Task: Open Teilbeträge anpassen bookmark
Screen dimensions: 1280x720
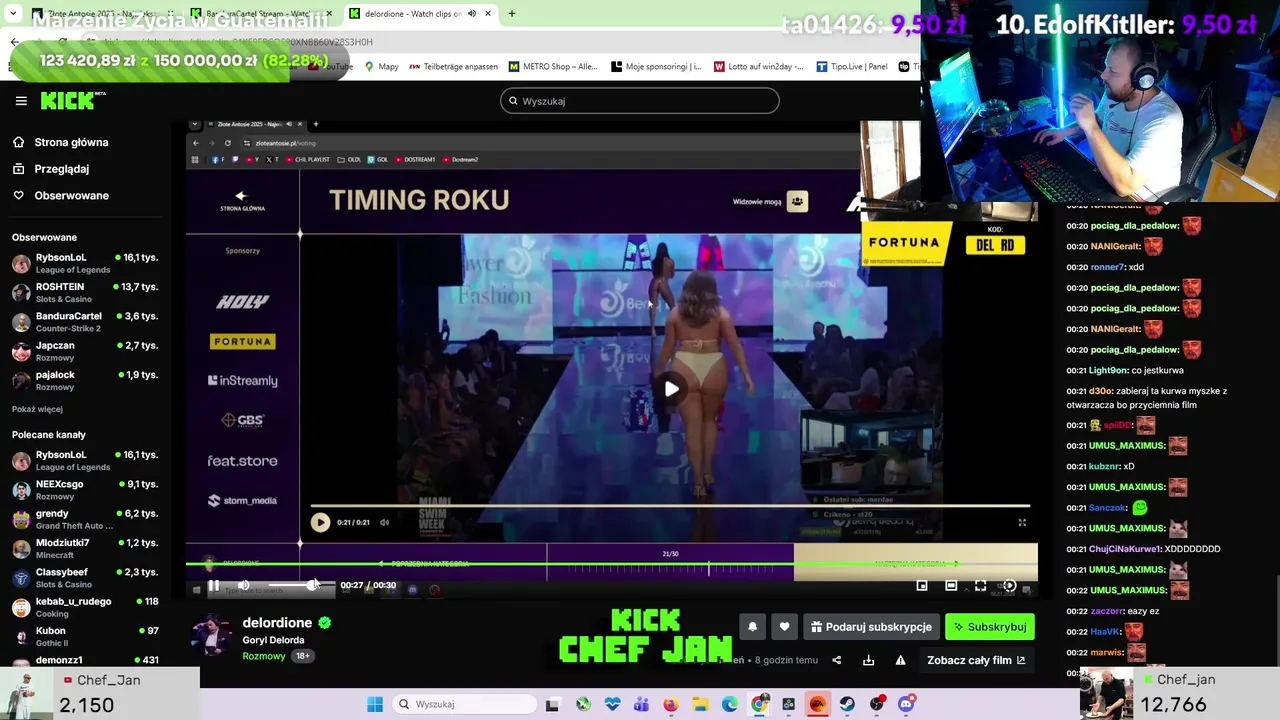Action: [453, 67]
